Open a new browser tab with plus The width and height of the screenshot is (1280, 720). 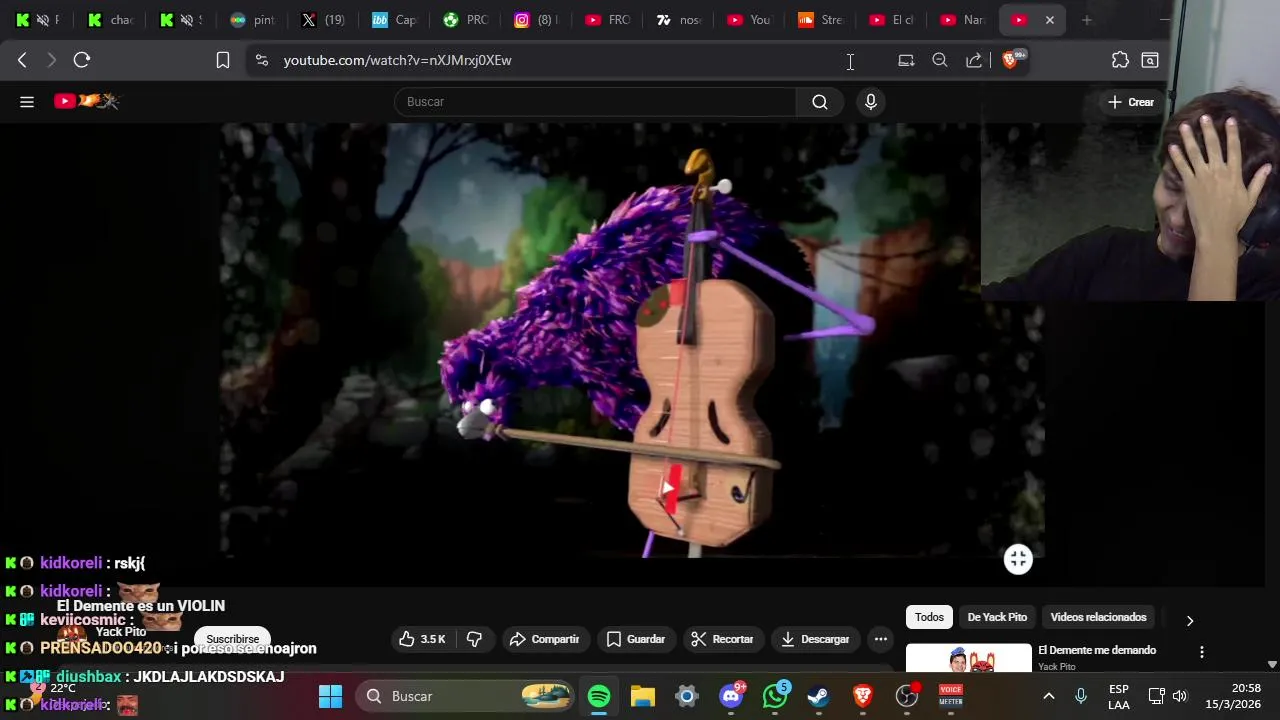point(1087,20)
